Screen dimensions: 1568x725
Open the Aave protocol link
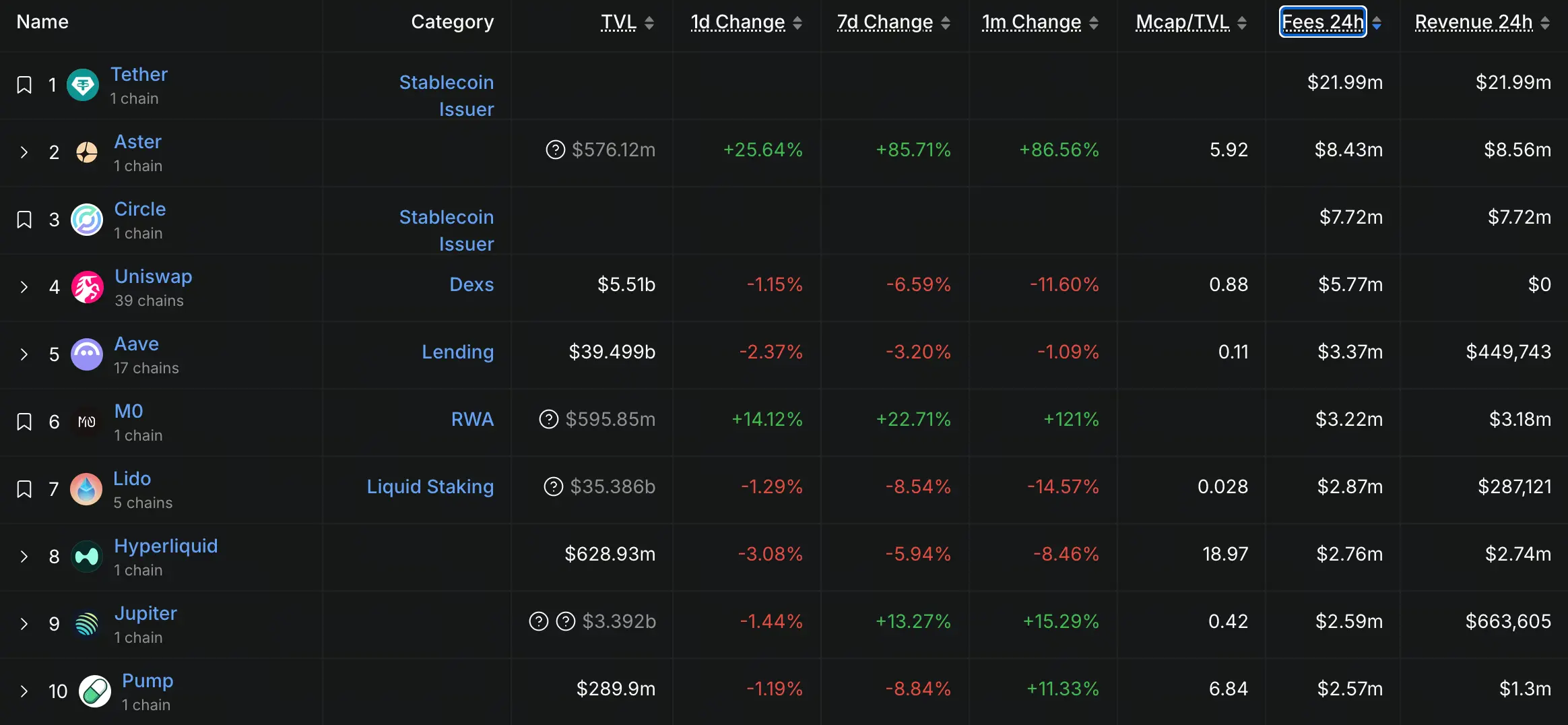[x=137, y=344]
